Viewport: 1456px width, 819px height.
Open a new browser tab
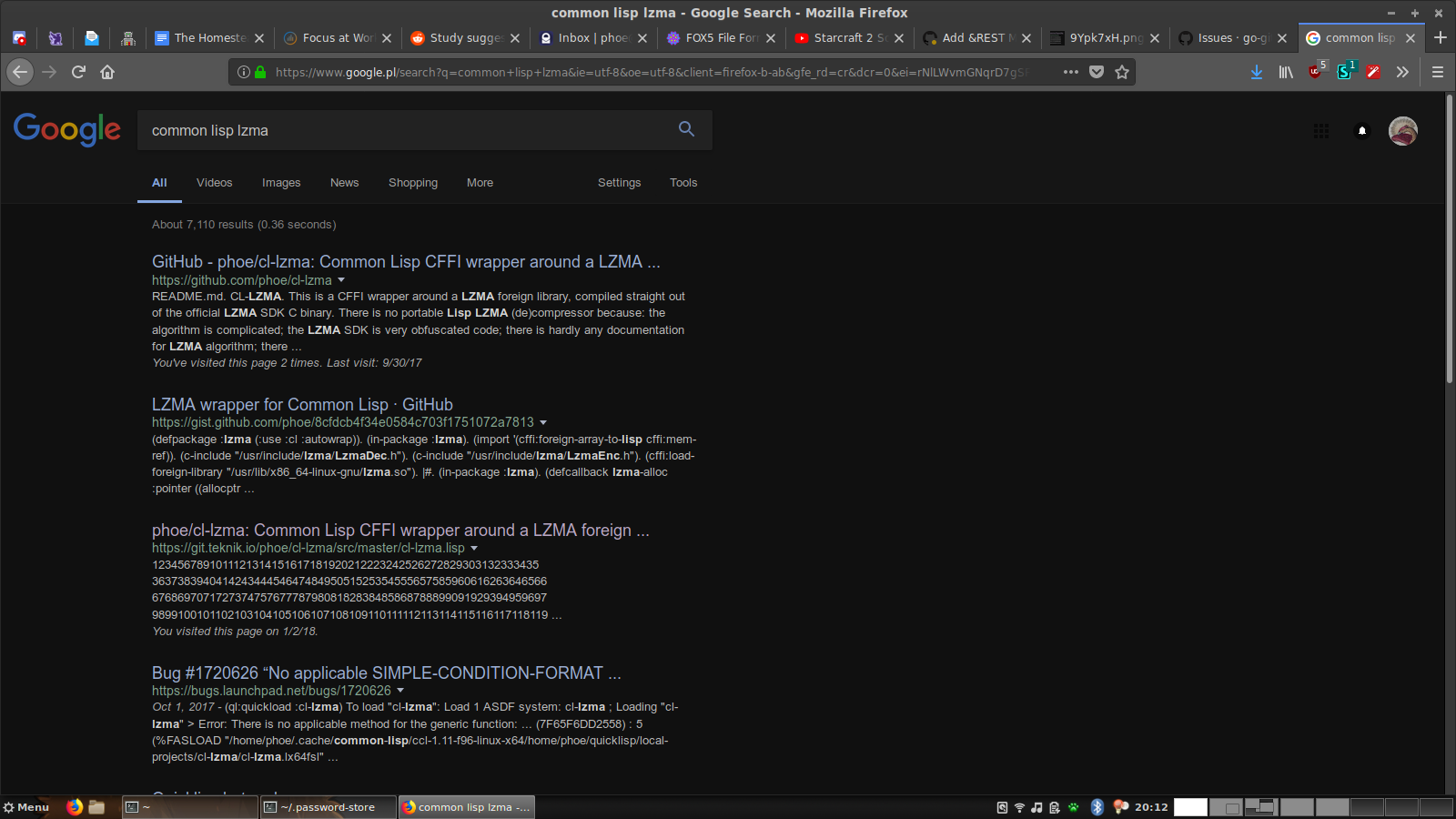coord(1441,37)
